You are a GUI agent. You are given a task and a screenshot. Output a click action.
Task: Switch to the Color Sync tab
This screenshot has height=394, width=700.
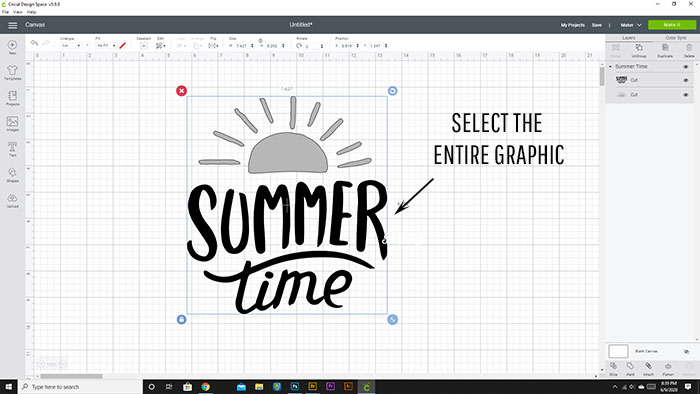[x=676, y=38]
